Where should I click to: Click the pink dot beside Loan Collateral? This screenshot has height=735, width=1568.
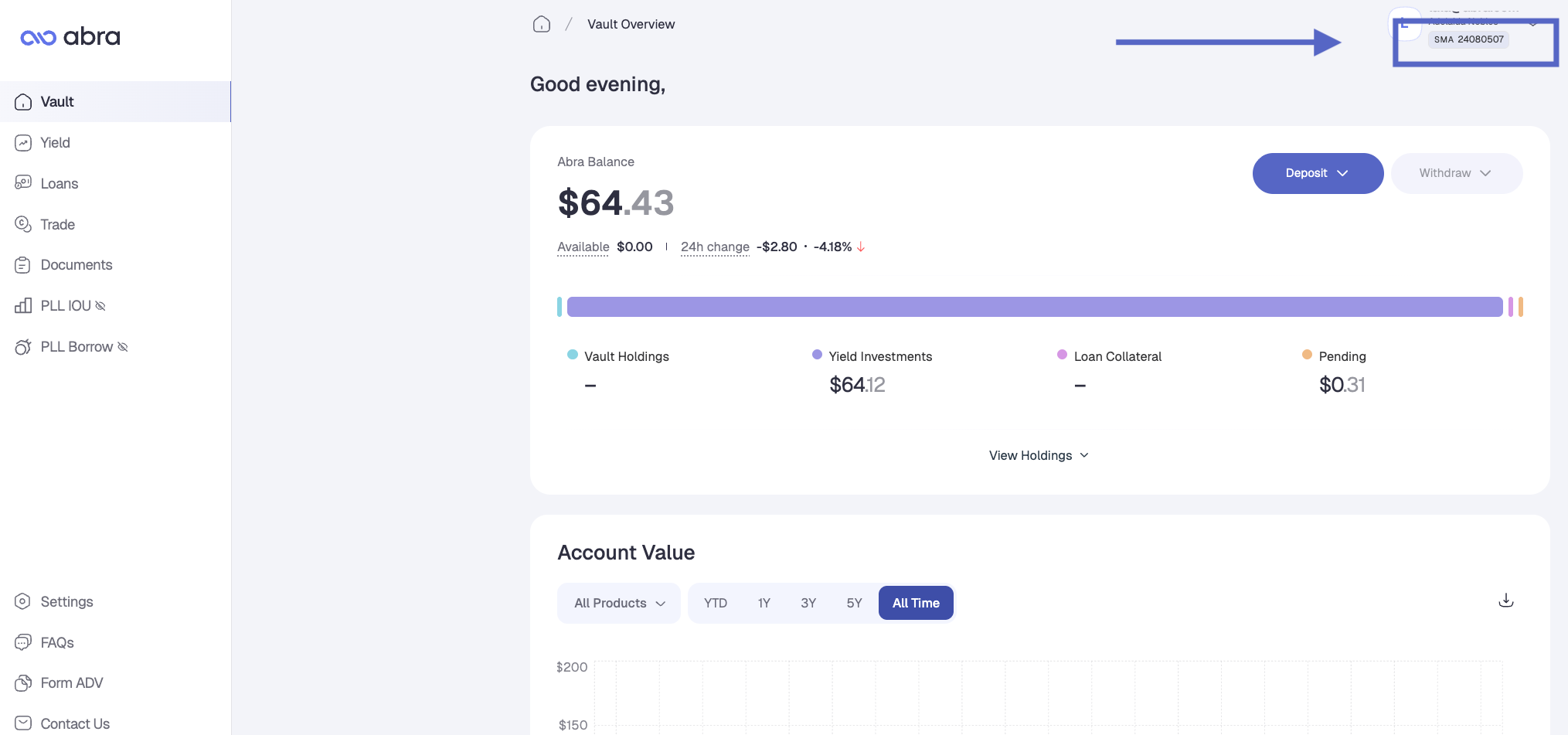point(1062,355)
